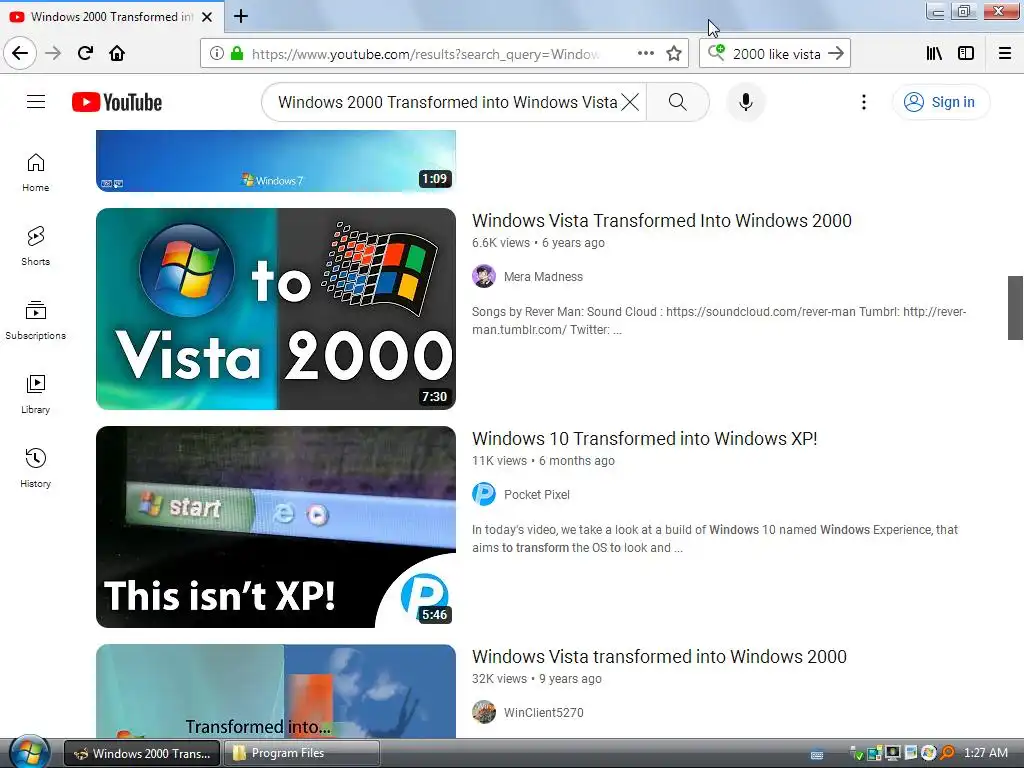Bookmark this page with the star

[x=674, y=54]
